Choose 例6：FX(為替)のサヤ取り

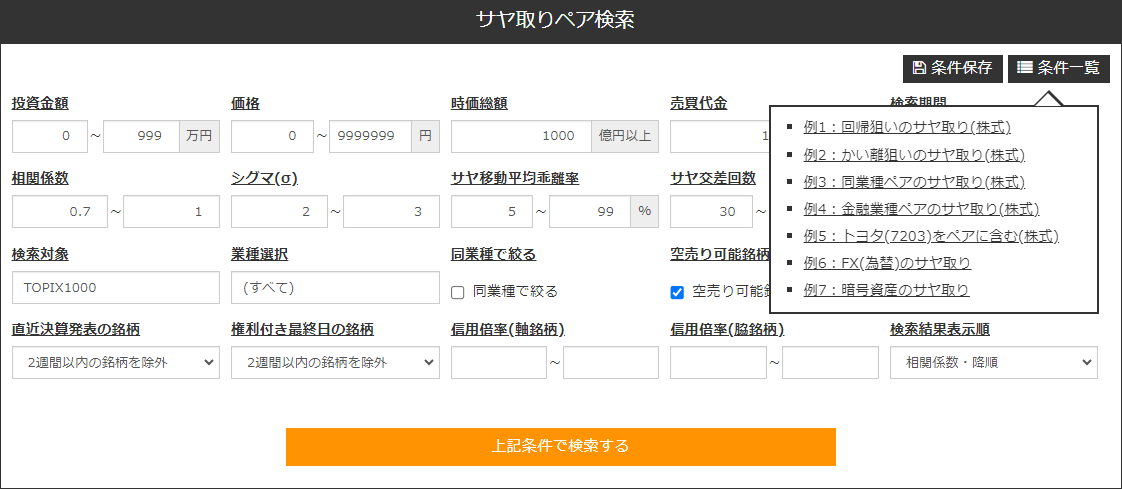point(887,263)
